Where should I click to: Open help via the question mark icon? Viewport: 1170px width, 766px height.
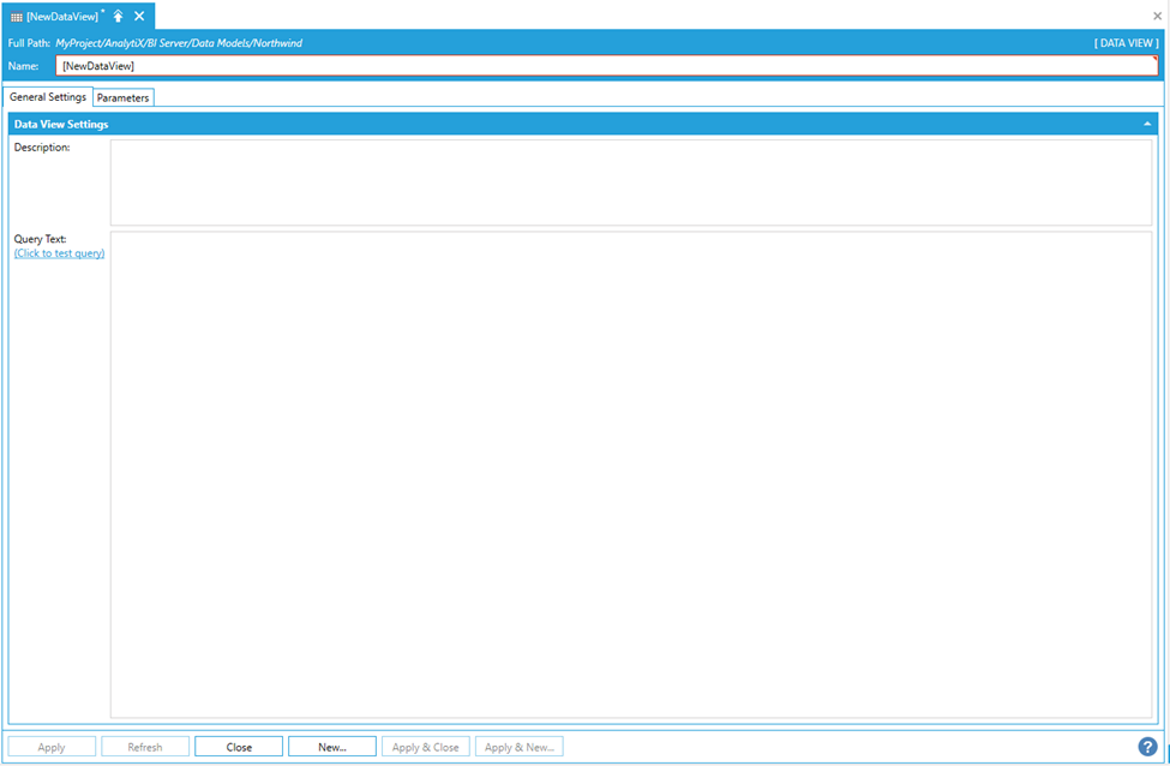click(x=1147, y=747)
